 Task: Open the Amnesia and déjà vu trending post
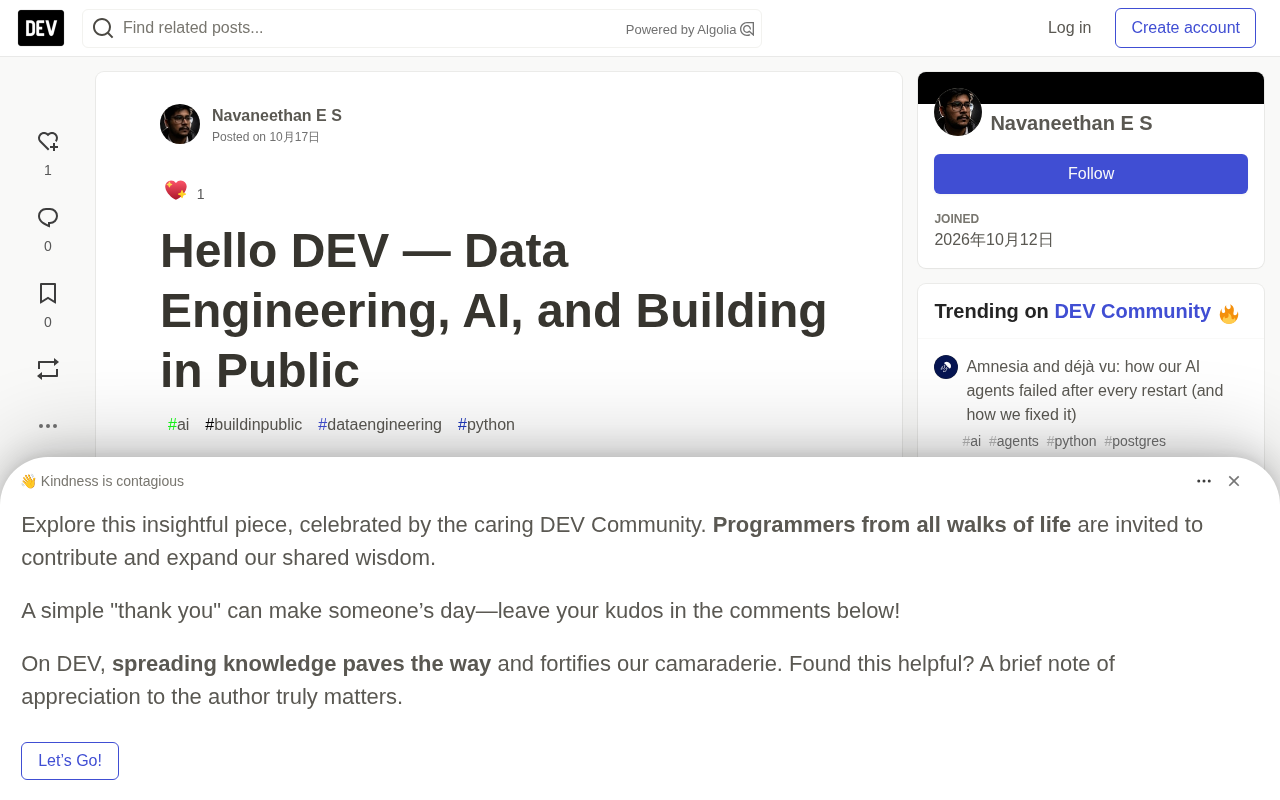point(1095,390)
